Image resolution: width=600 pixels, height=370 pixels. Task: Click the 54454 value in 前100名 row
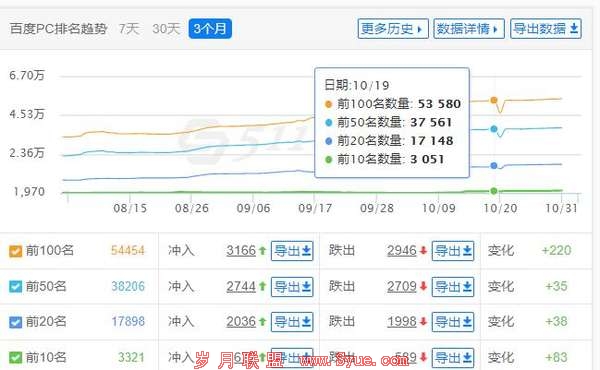pyautogui.click(x=128, y=251)
